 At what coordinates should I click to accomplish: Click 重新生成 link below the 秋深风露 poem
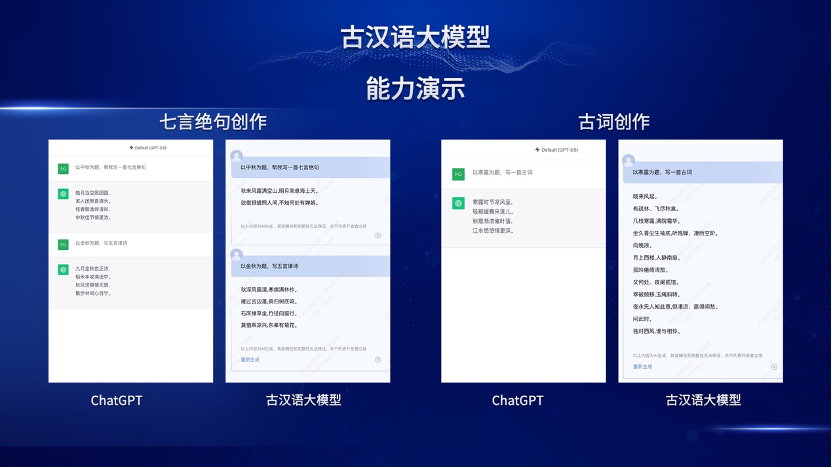[251, 359]
